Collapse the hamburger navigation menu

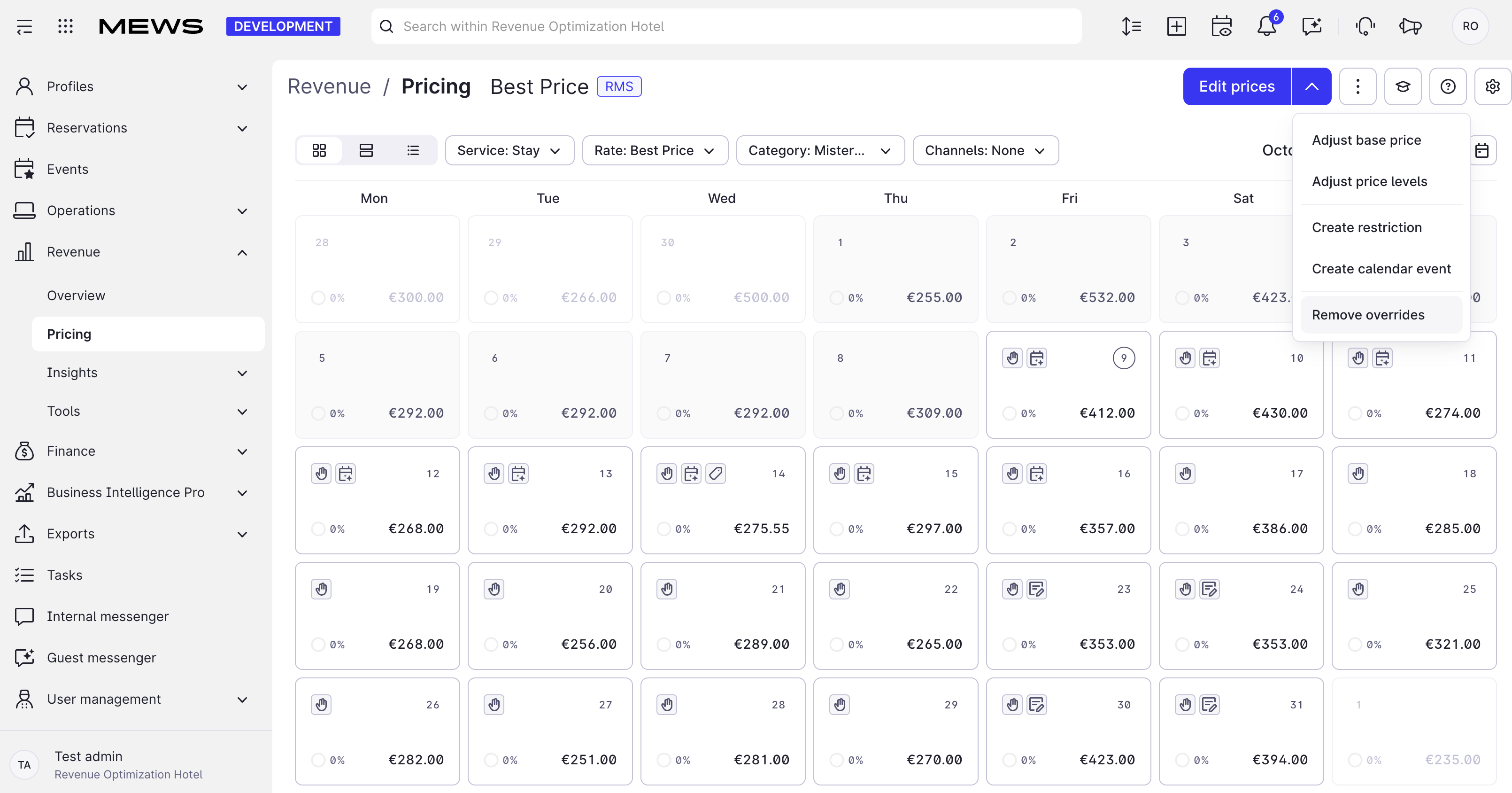24,26
